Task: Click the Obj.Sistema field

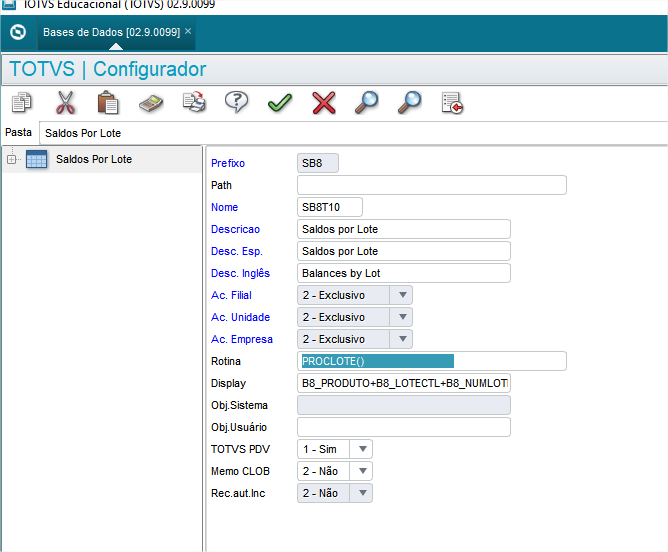Action: 404,405
